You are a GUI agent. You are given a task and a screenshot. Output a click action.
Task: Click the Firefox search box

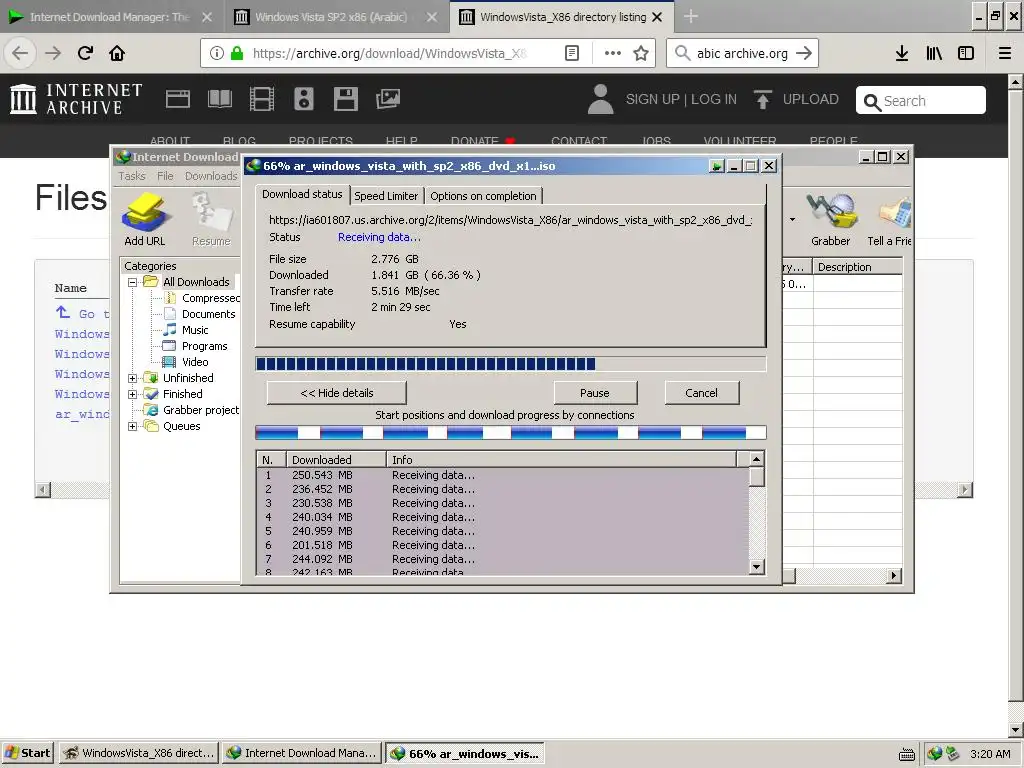click(x=742, y=53)
